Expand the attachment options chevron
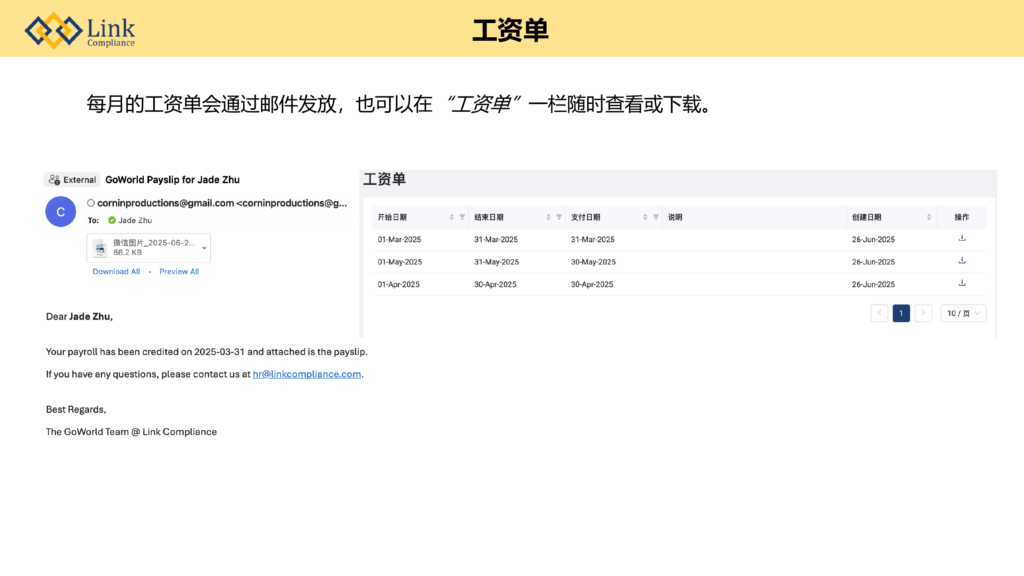The height and width of the screenshot is (576, 1024). point(205,247)
